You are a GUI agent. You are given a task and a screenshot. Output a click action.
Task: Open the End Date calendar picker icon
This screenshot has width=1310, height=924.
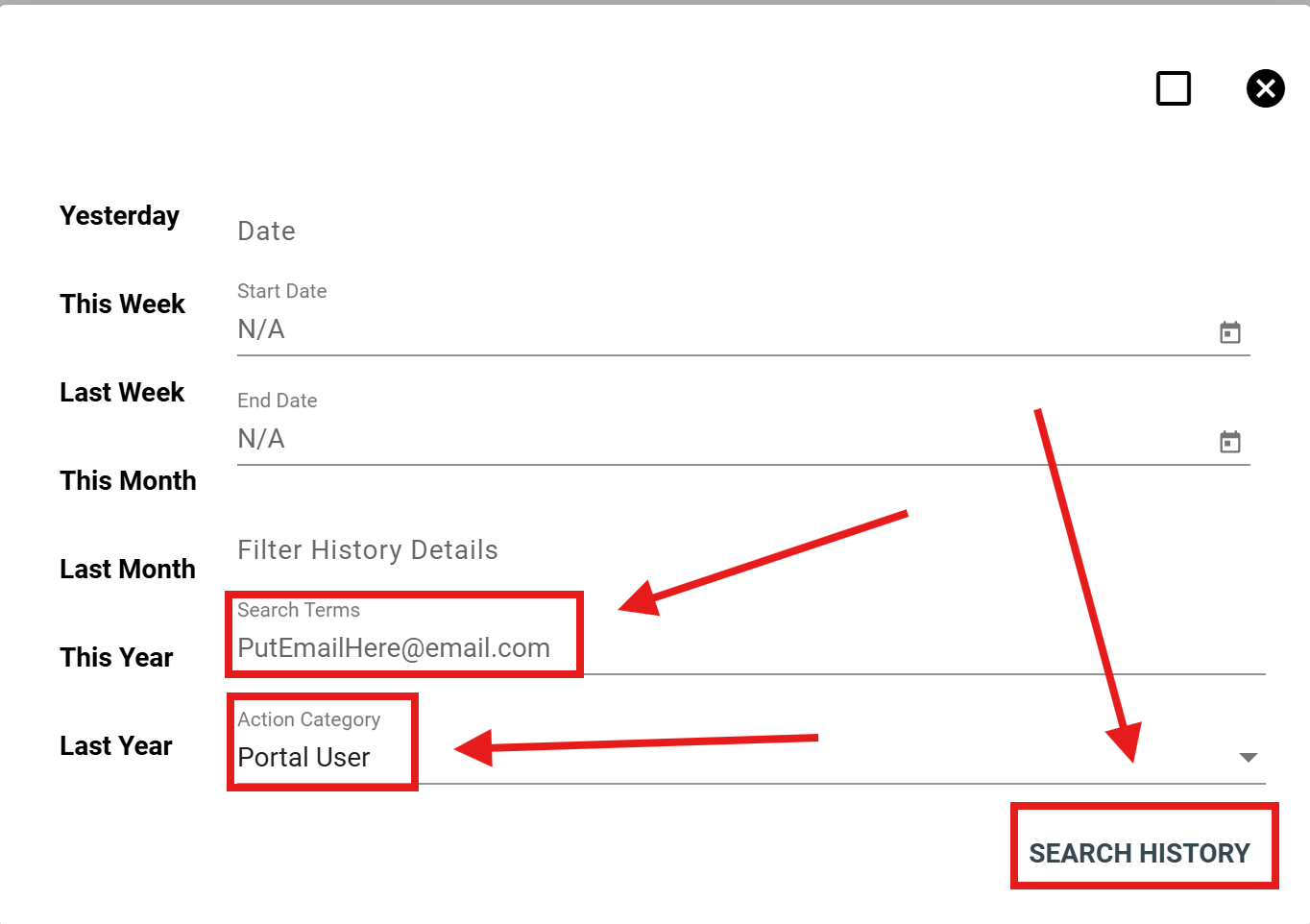coord(1229,442)
